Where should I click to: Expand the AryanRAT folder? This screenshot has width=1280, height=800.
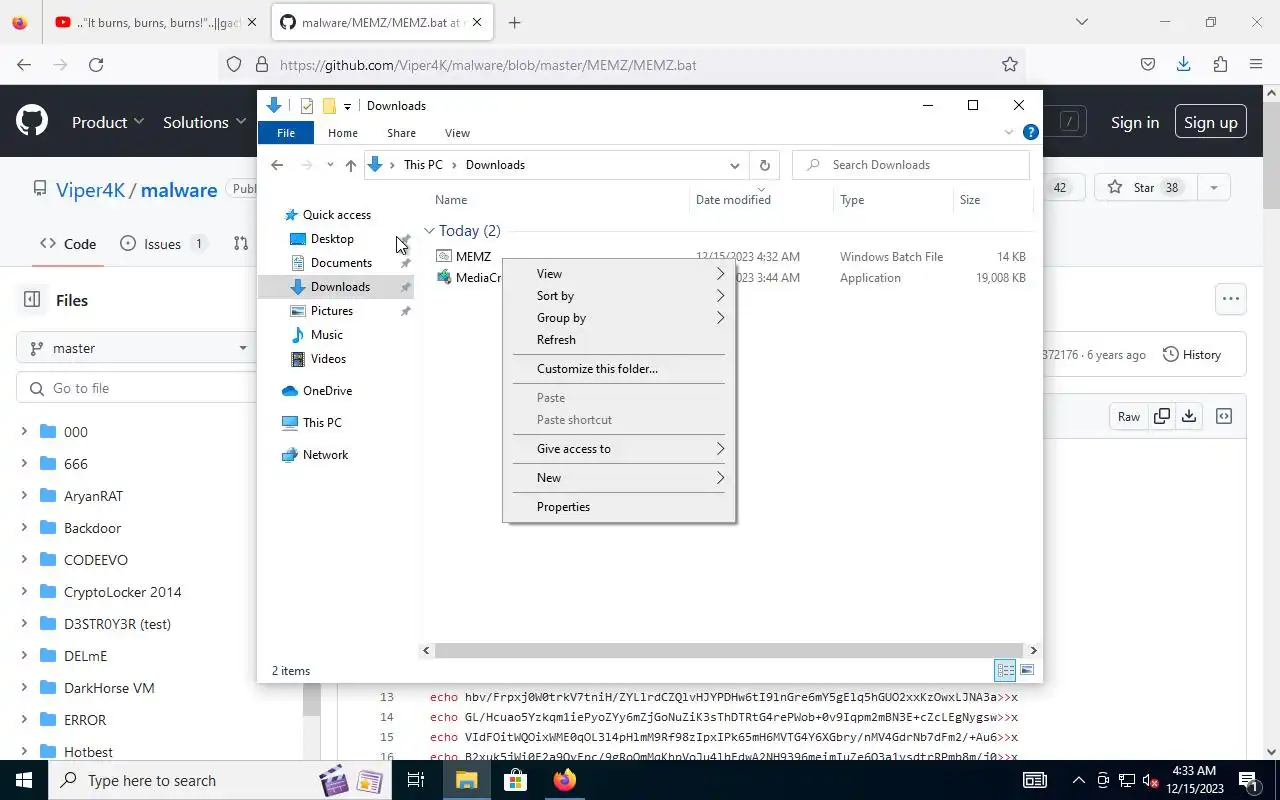tap(24, 495)
